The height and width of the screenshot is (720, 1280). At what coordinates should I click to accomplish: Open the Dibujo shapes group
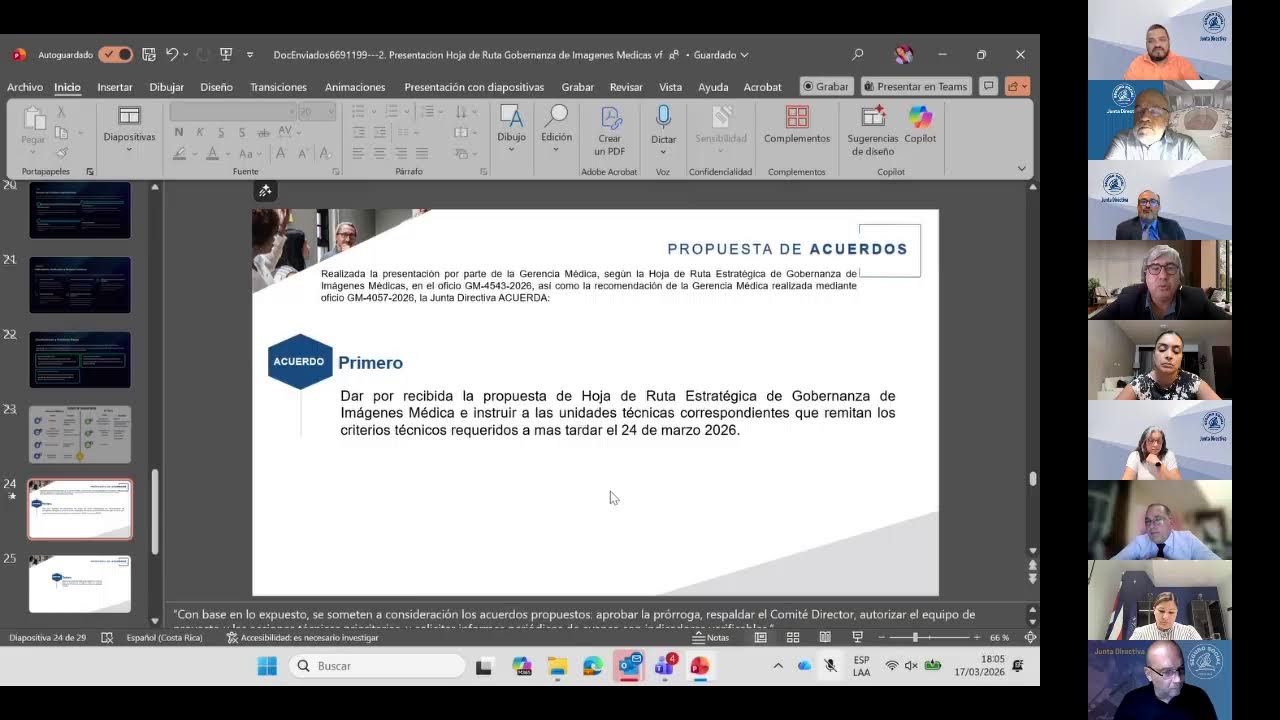pos(511,128)
